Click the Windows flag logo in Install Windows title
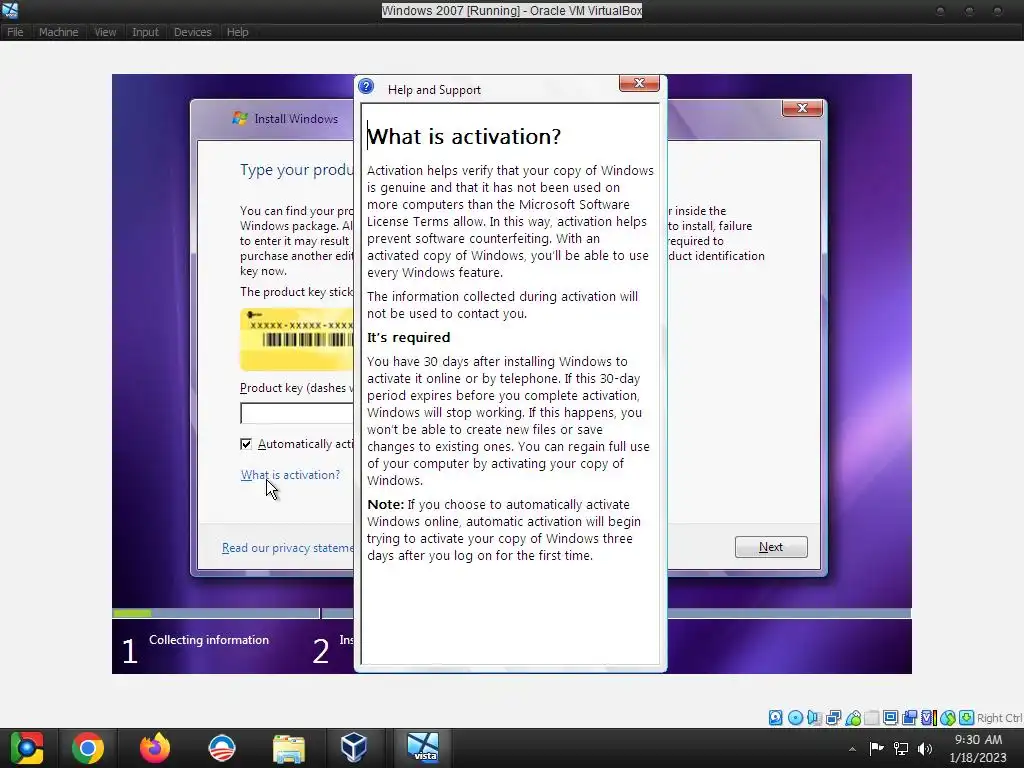 (240, 118)
